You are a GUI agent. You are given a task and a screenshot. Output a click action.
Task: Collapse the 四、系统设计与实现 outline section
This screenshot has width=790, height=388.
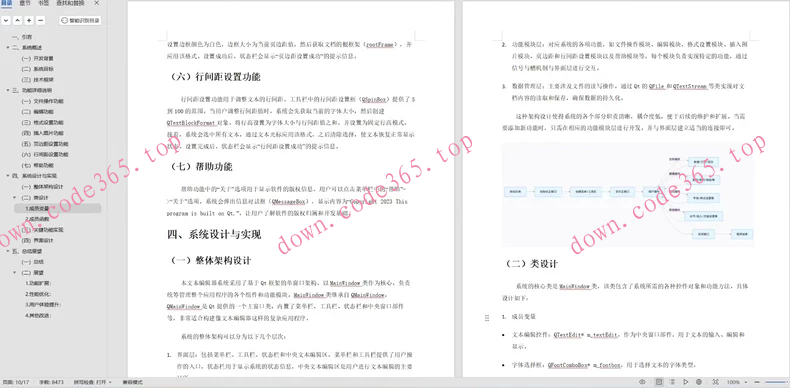[x=8, y=176]
